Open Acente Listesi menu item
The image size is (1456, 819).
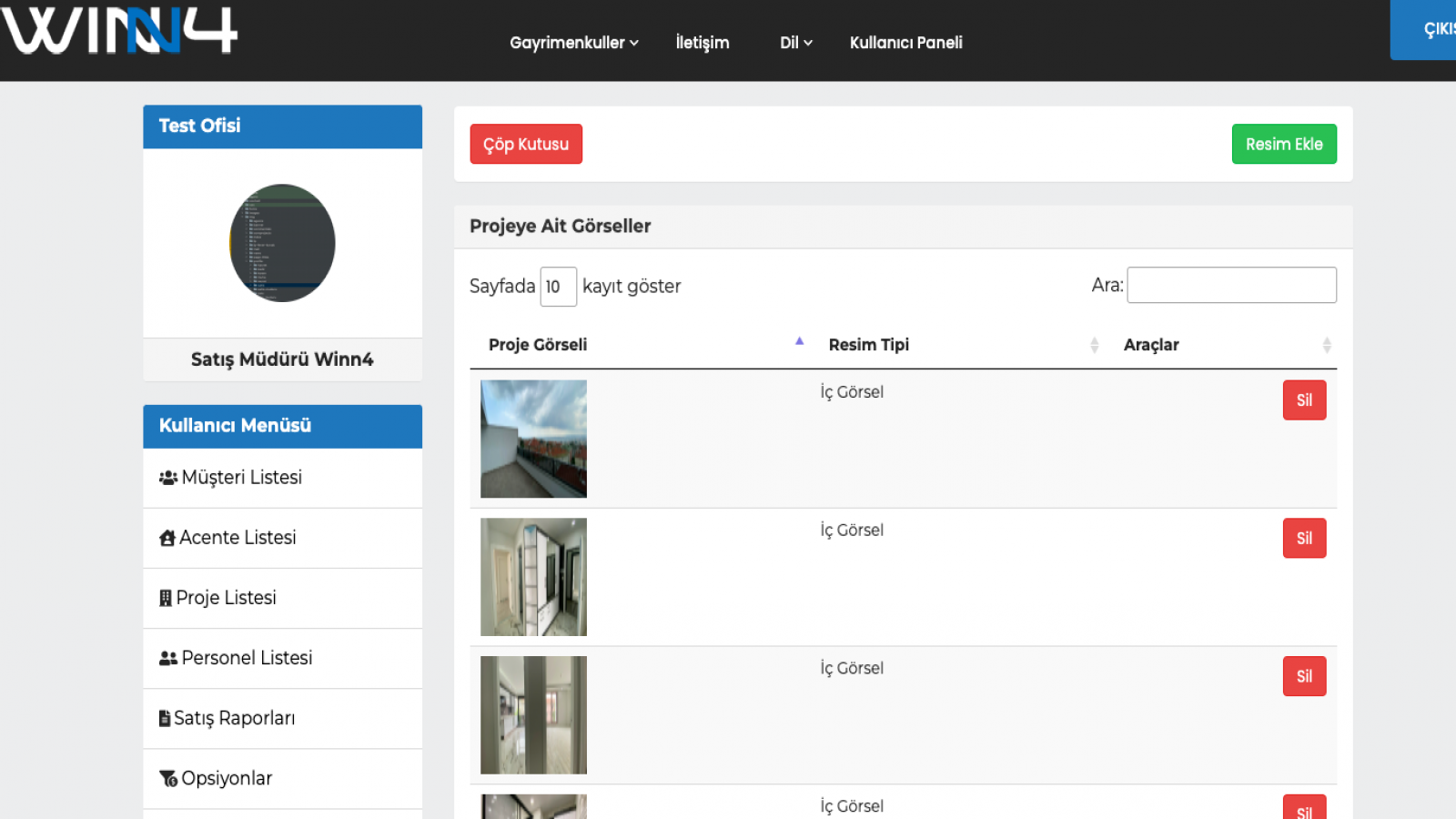282,538
